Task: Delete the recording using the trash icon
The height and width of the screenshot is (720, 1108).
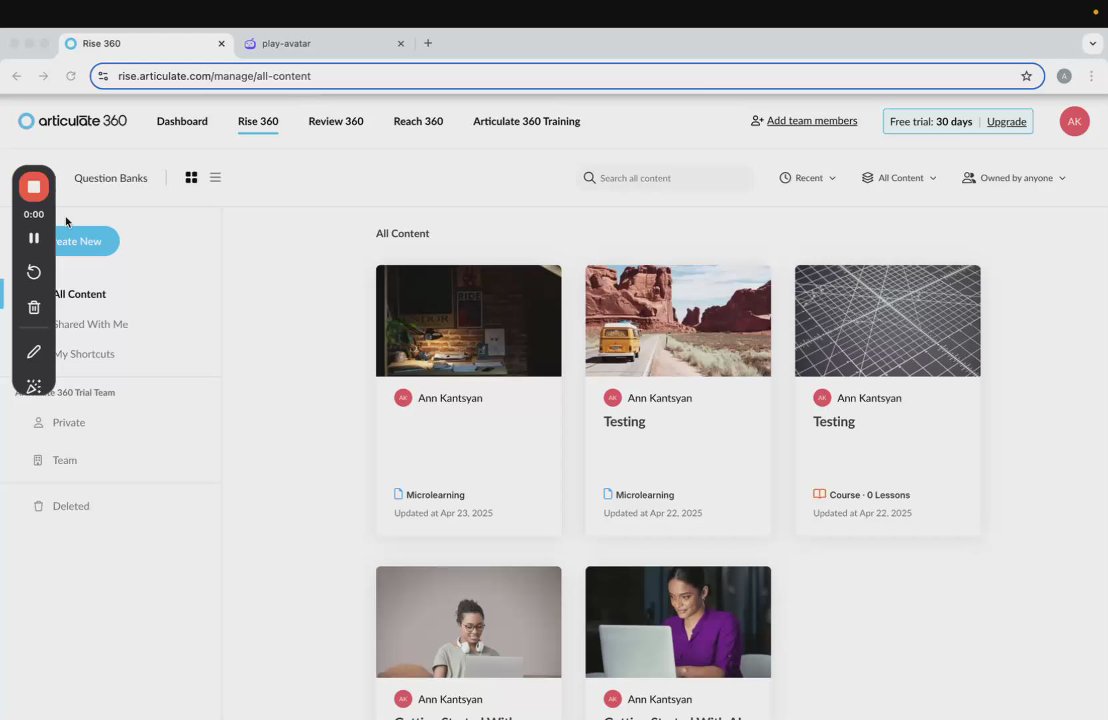Action: click(x=33, y=307)
